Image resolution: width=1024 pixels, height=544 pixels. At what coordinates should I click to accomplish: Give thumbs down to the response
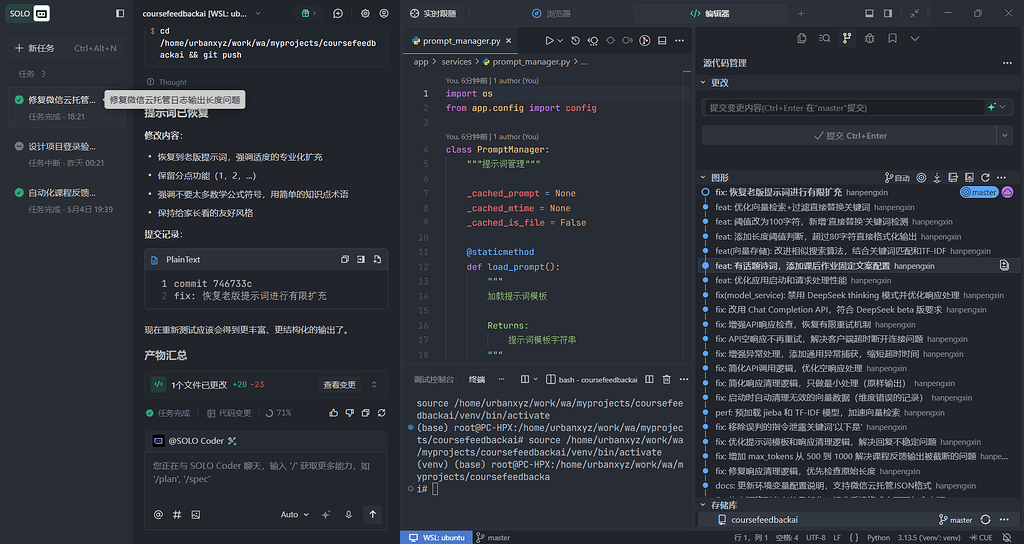(349, 413)
